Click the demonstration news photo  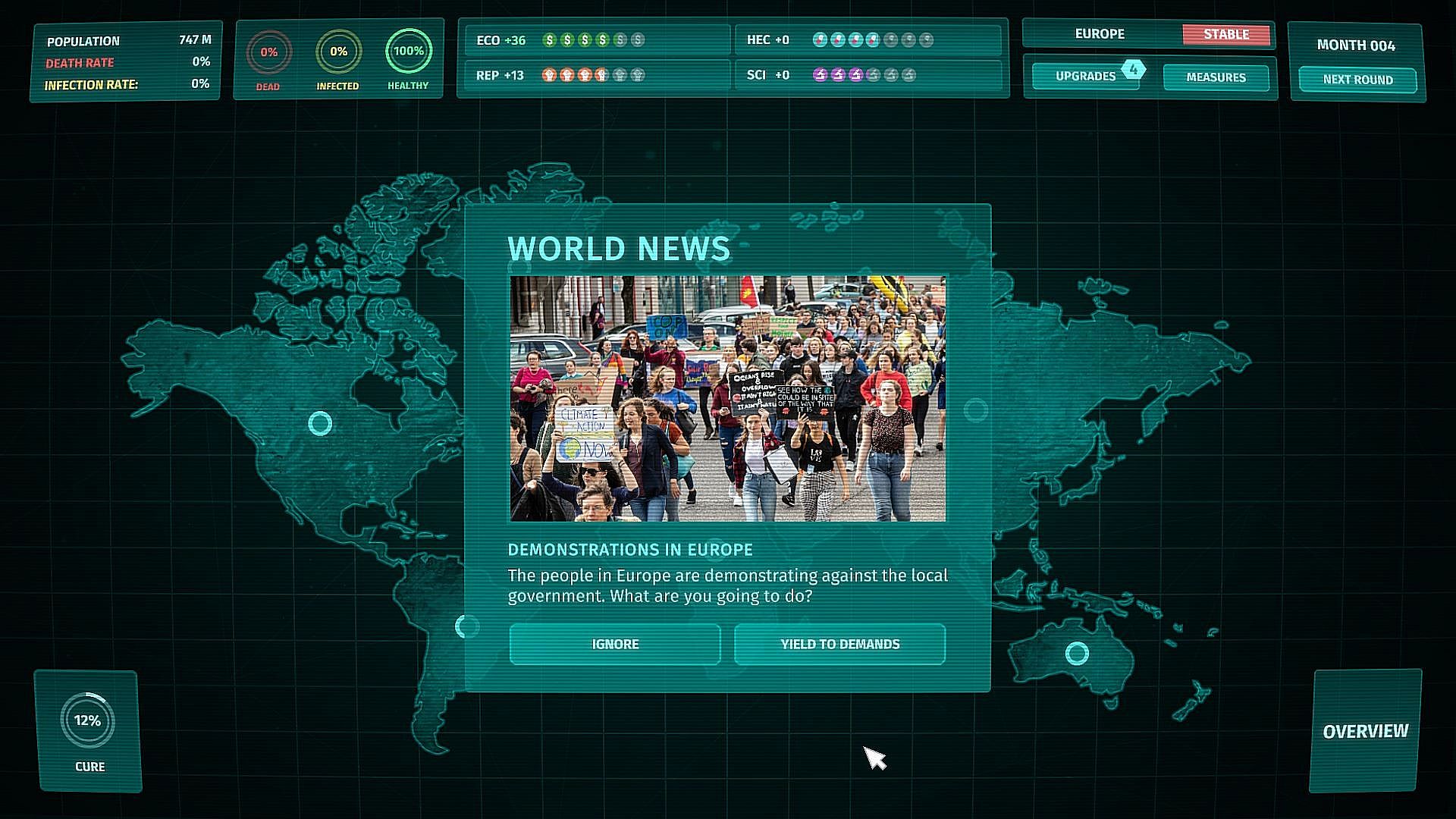[727, 398]
